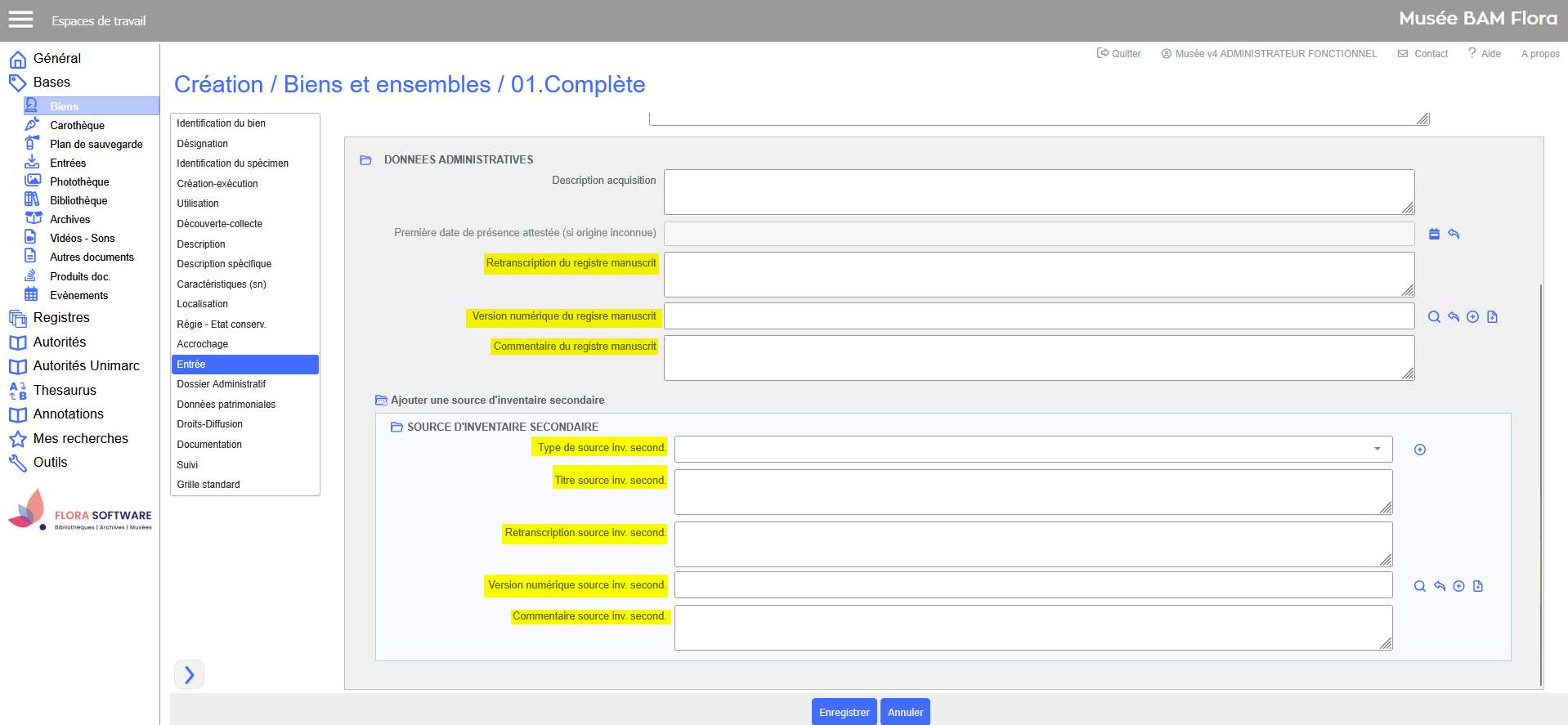Click plus-circle icon beside Version numérique source inv. second.
The width and height of the screenshot is (1568, 725).
pos(1458,586)
